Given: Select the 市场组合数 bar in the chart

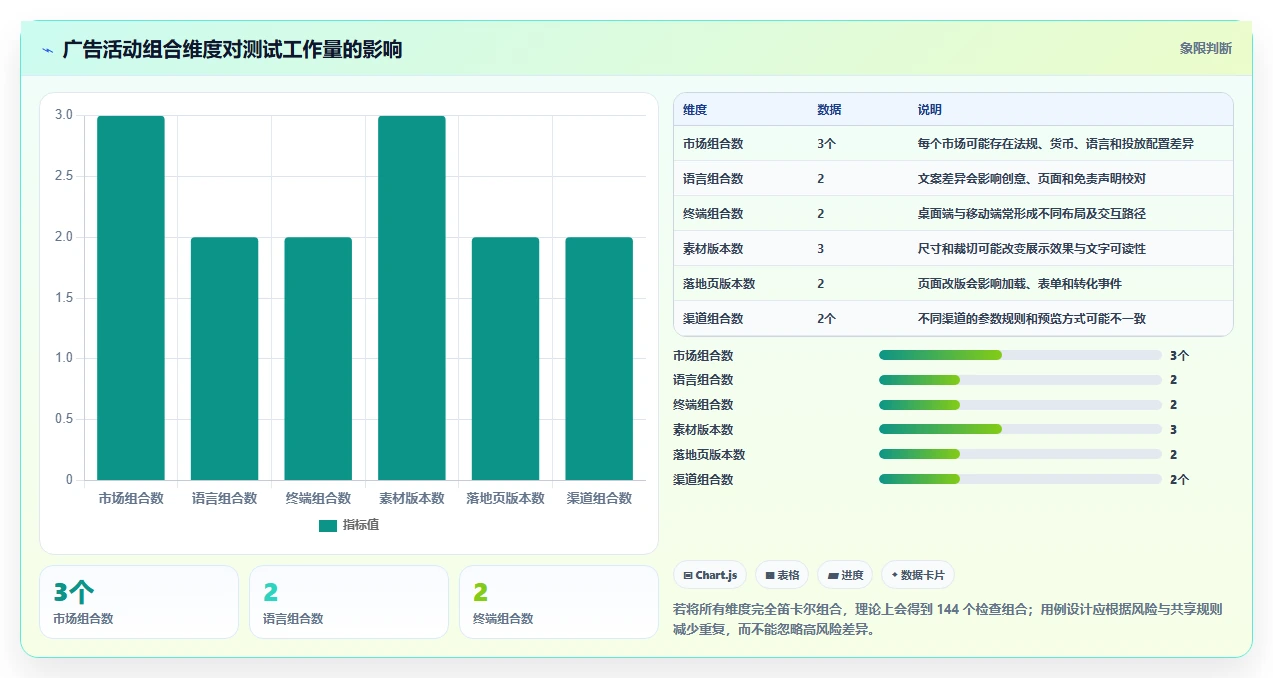Looking at the screenshot, I should coord(131,298).
